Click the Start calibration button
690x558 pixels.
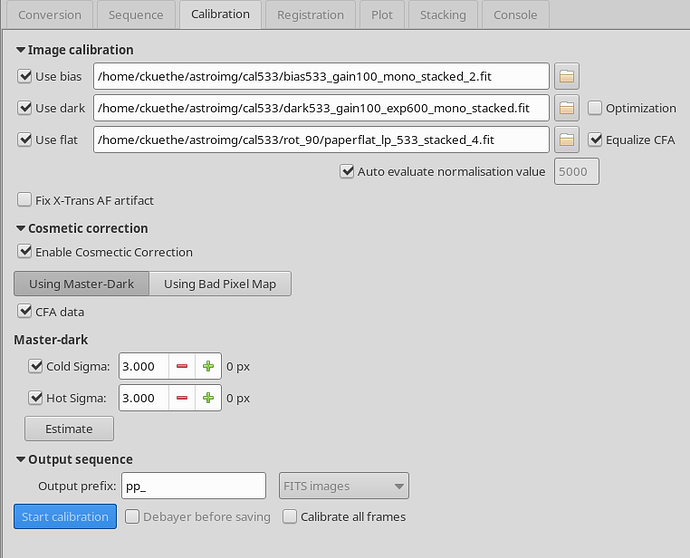tap(65, 517)
